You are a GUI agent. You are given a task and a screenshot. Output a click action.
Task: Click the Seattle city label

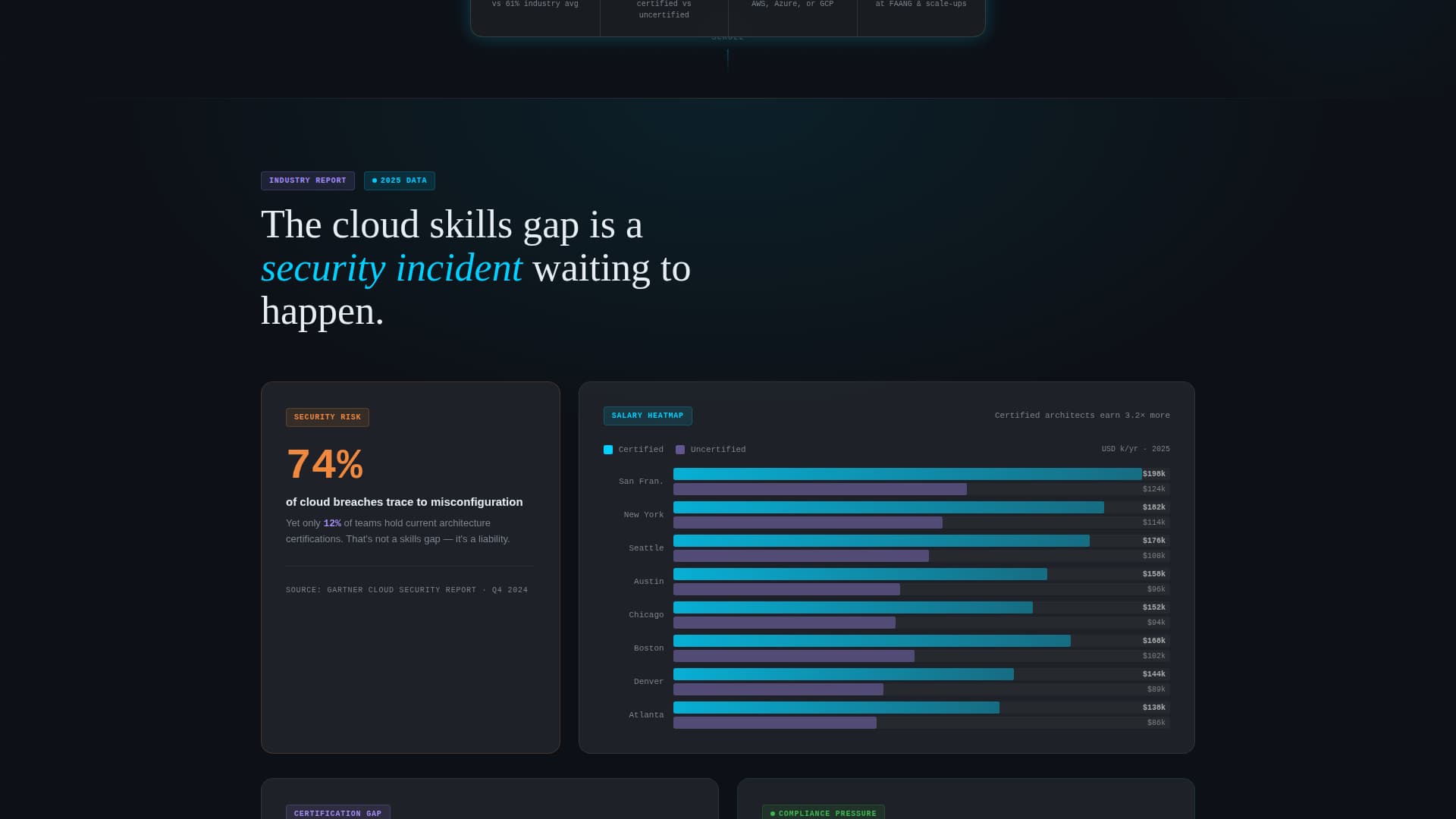[645, 548]
